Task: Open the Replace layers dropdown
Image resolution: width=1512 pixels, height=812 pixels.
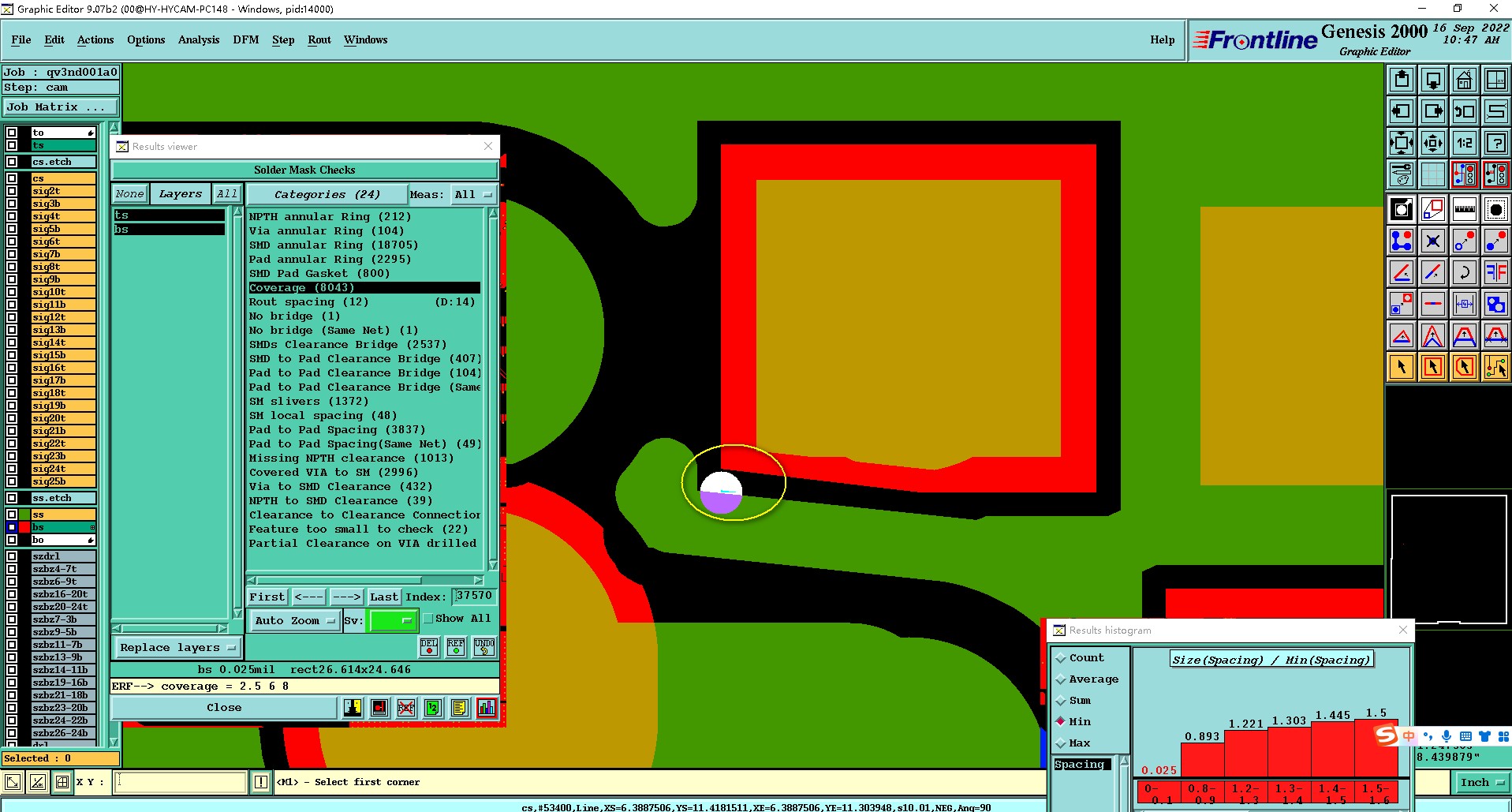Action: 177,648
